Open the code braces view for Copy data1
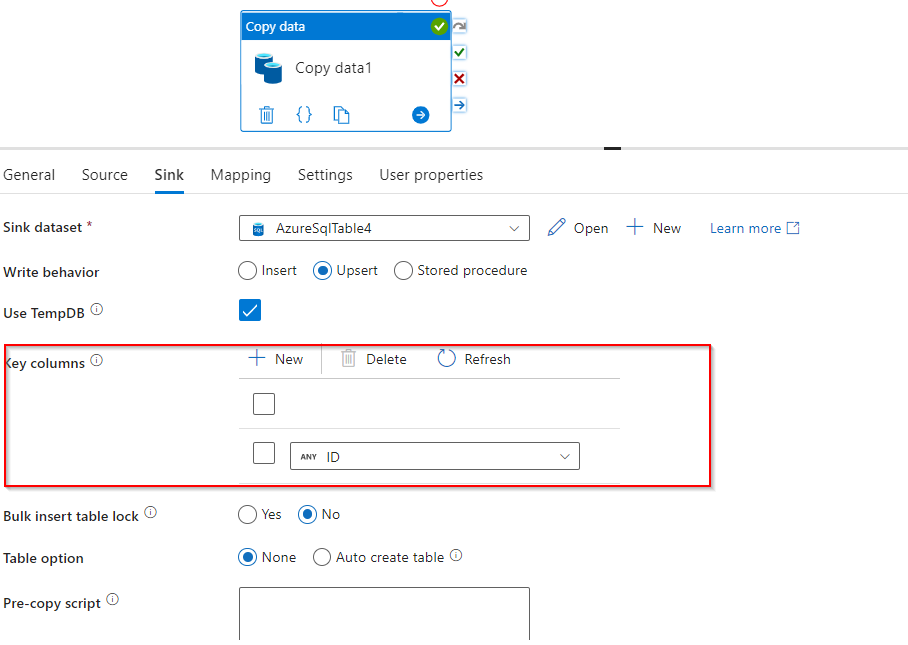Screen dimensions: 908x645 tap(303, 114)
